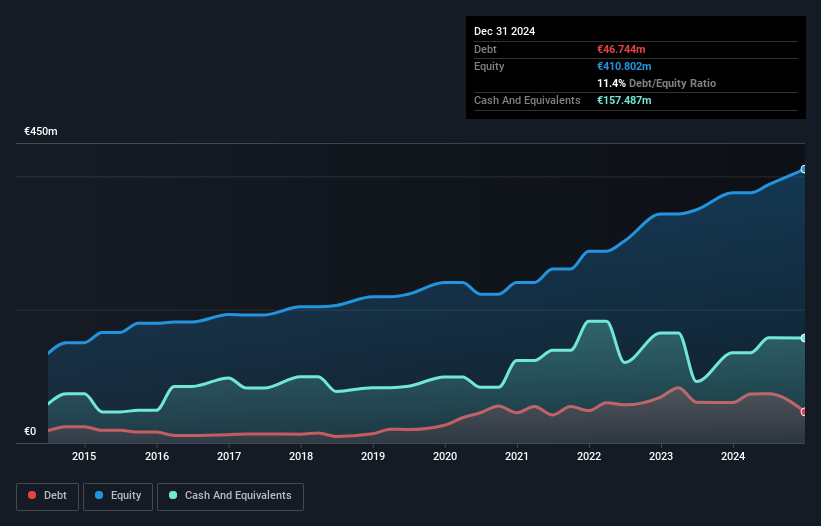Click the 2024 label on the x-axis
This screenshot has height=526, width=821.
[733, 457]
